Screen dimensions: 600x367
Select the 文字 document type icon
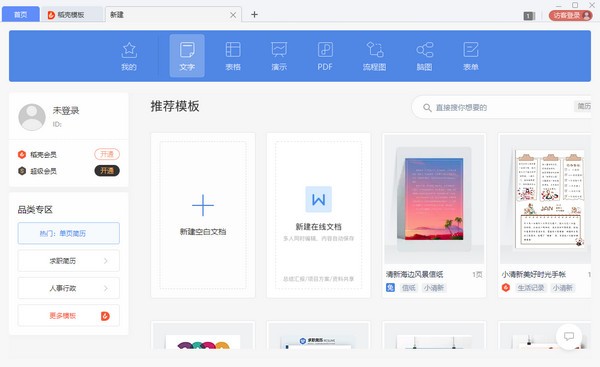(187, 56)
